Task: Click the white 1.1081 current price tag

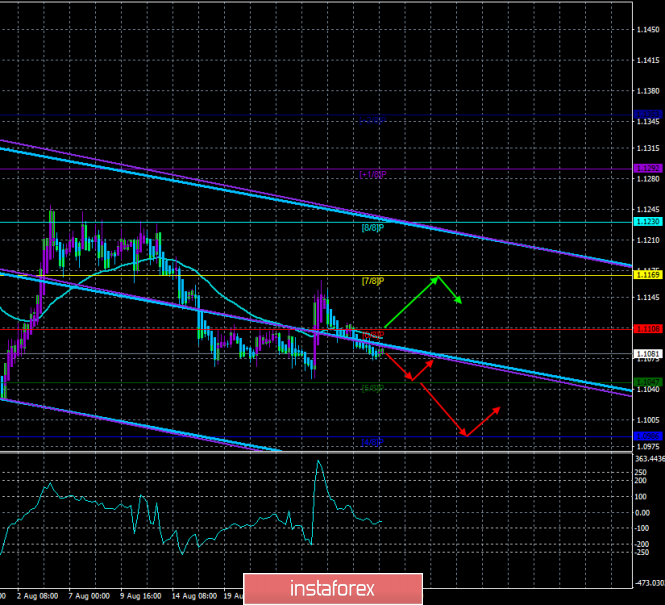Action: tap(649, 353)
